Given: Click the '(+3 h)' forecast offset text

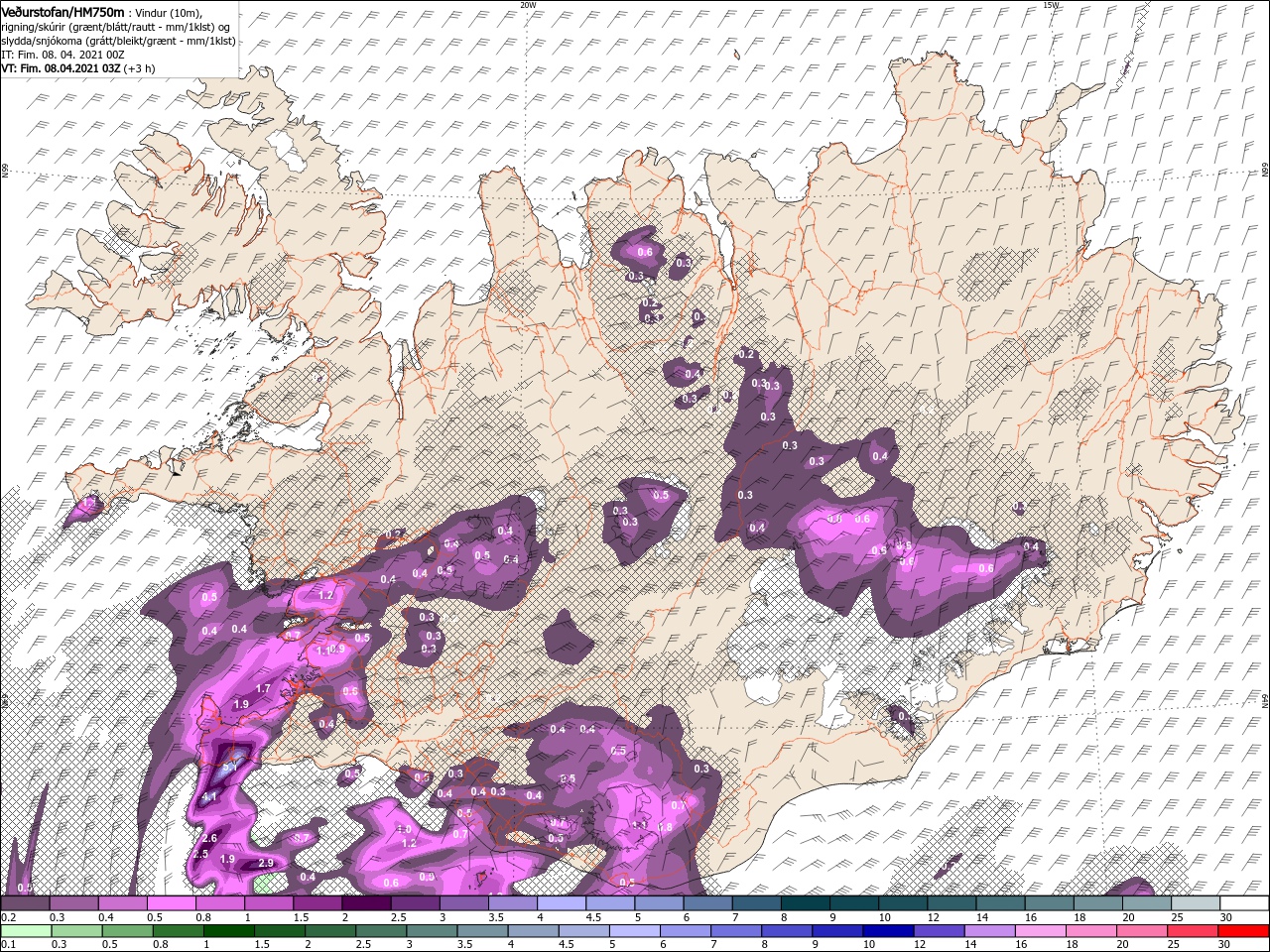Looking at the screenshot, I should click(140, 68).
